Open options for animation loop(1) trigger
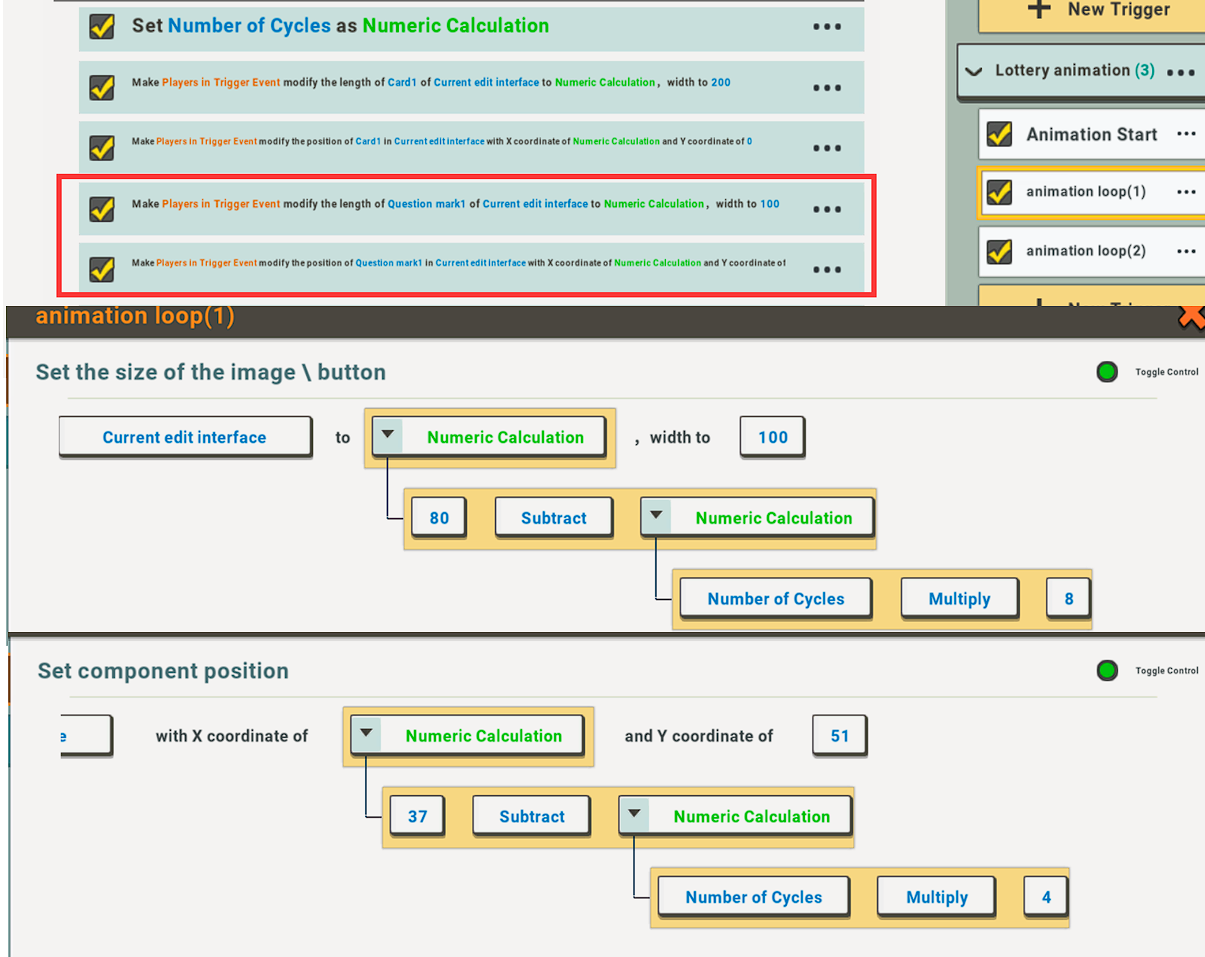This screenshot has width=1205, height=957. [x=1187, y=192]
